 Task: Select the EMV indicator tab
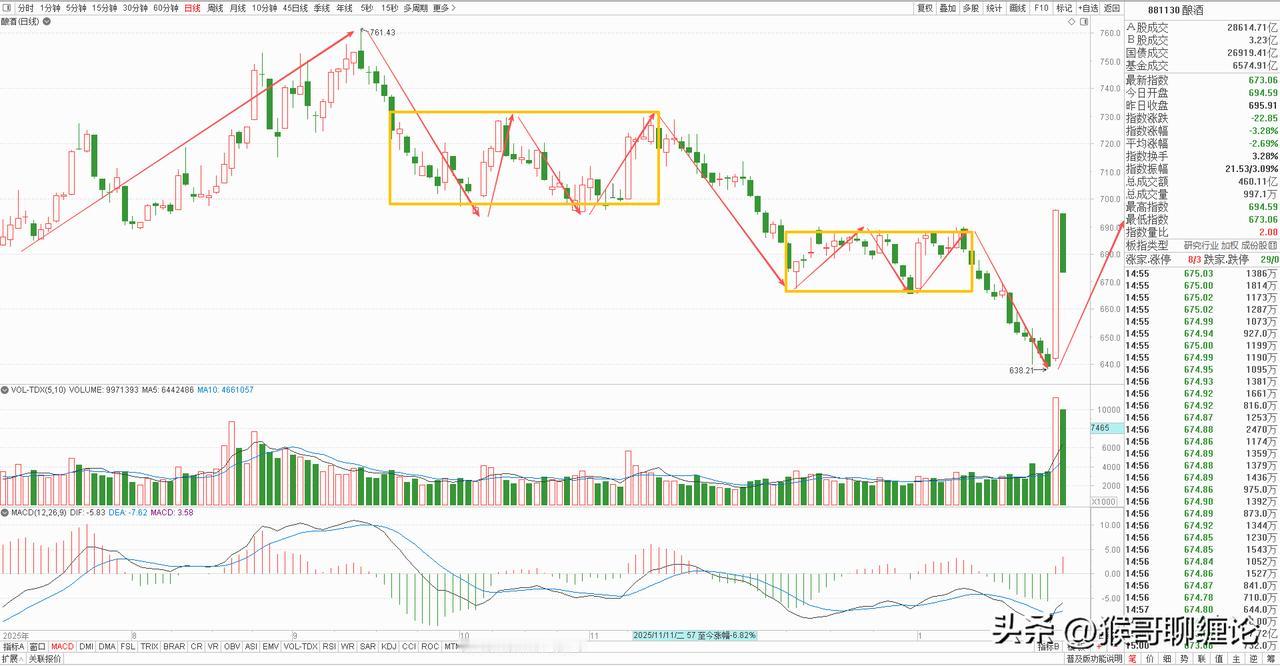[272, 647]
